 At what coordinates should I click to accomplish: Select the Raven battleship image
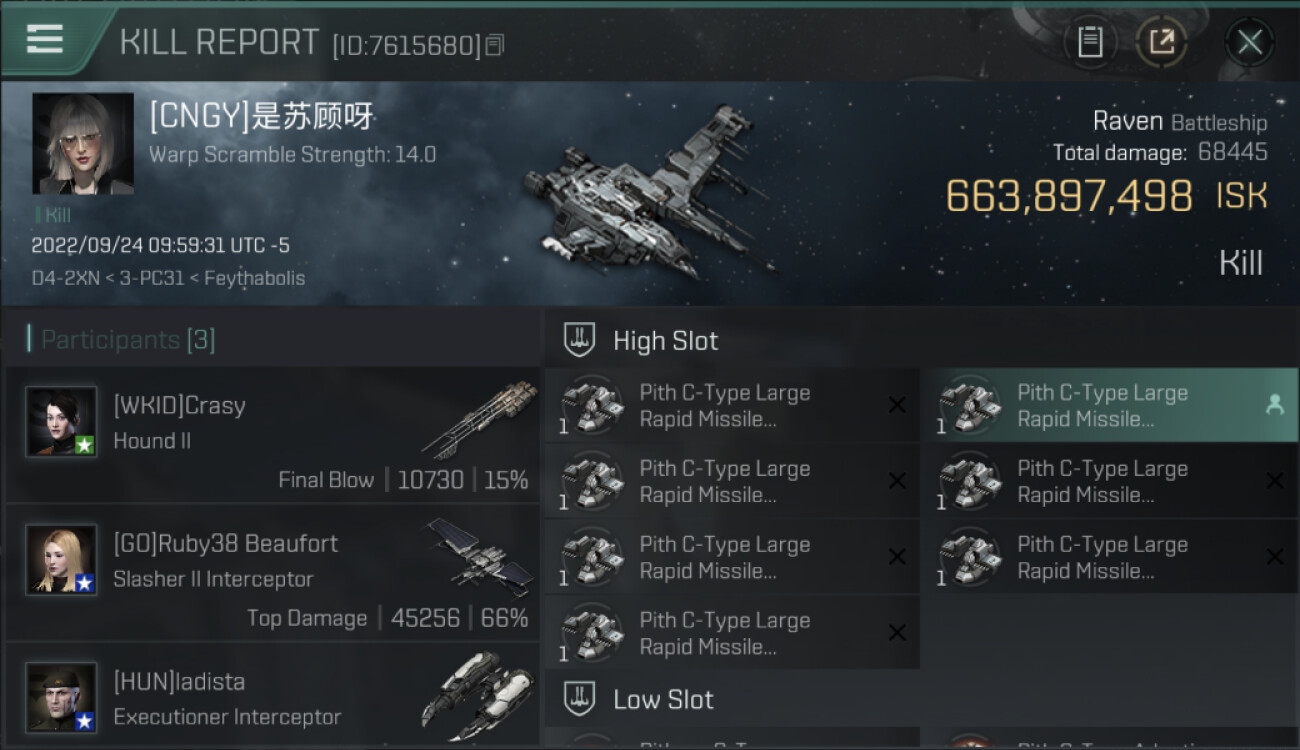coord(648,192)
